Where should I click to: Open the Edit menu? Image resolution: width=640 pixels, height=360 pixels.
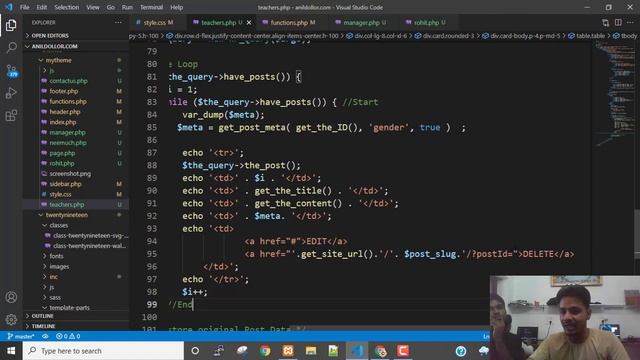coord(42,7)
